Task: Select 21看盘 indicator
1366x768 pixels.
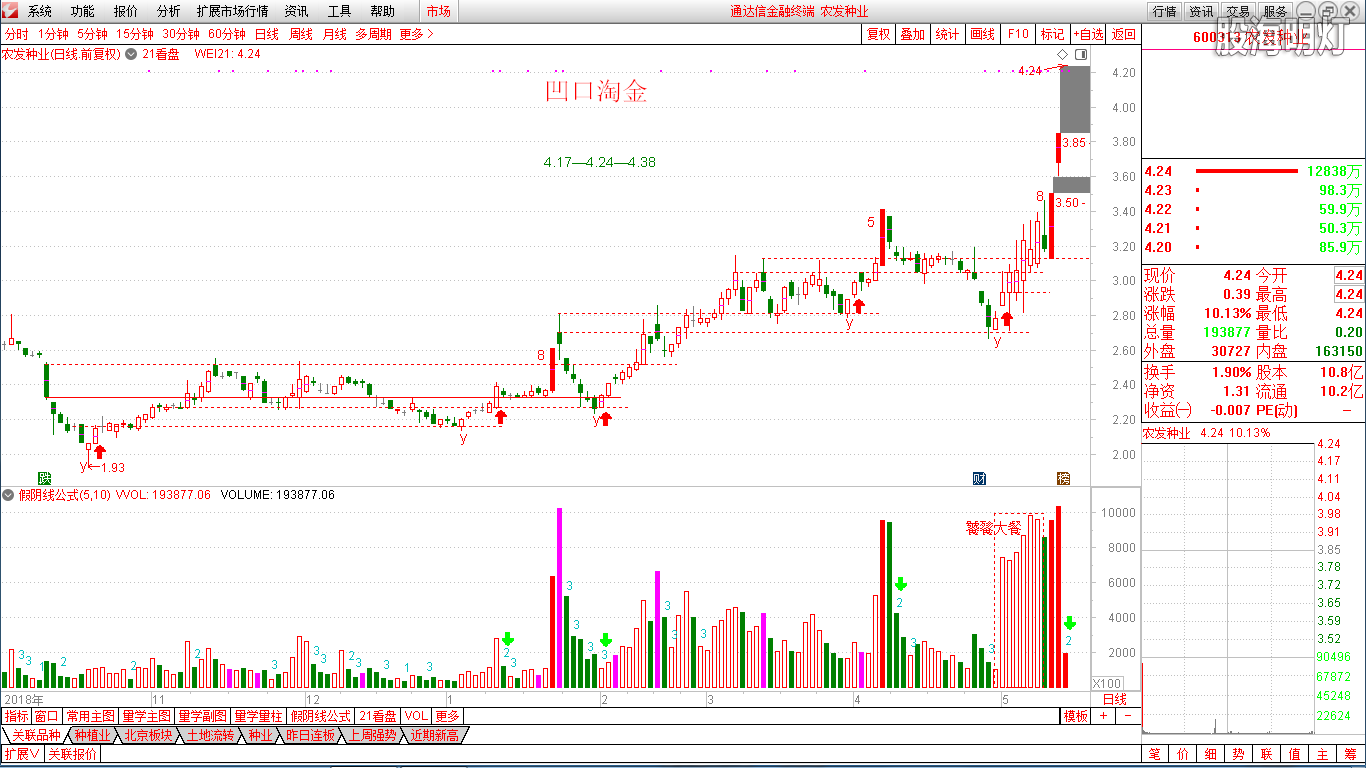Action: [x=379, y=716]
